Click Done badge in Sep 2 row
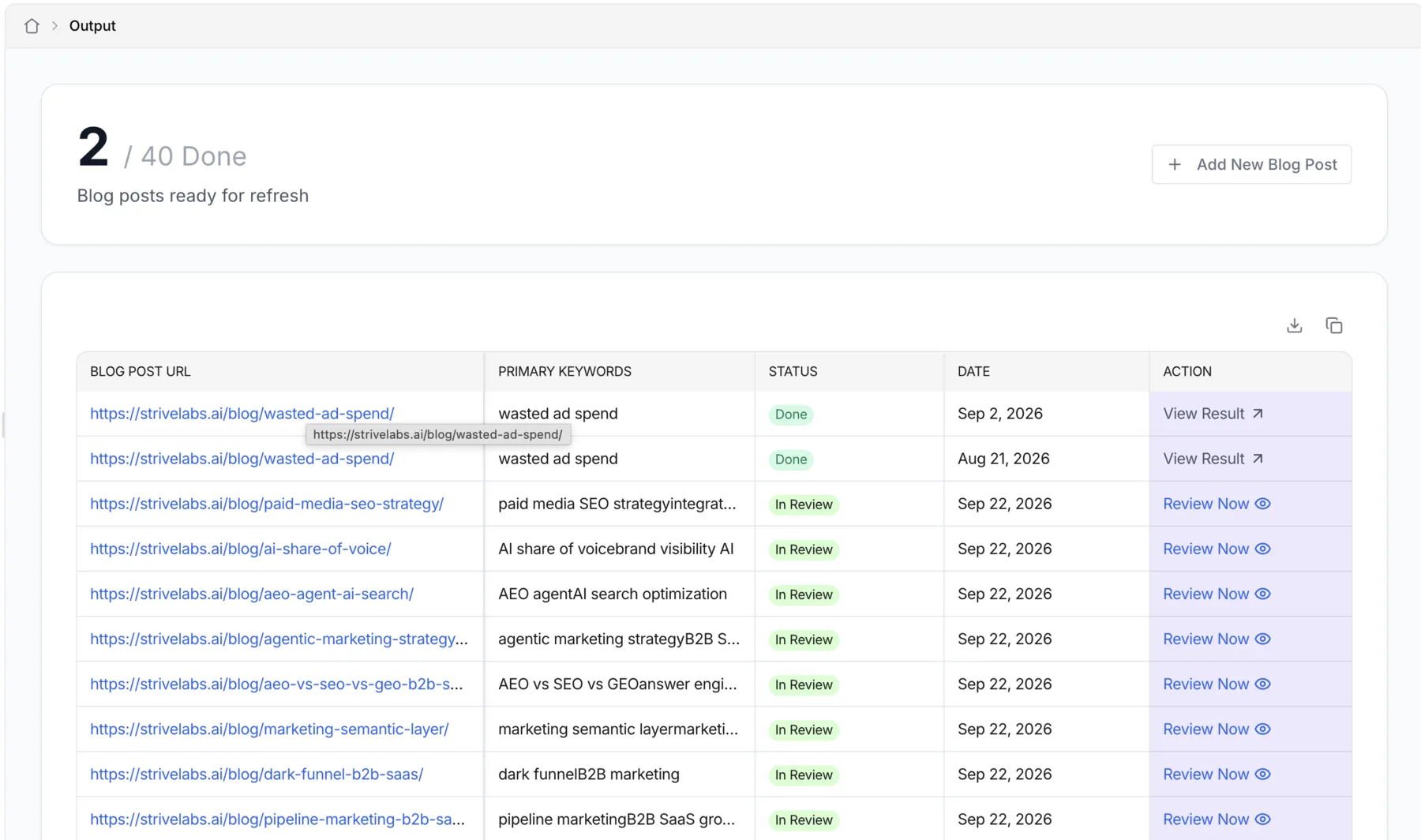The image size is (1421, 840). pyautogui.click(x=791, y=414)
